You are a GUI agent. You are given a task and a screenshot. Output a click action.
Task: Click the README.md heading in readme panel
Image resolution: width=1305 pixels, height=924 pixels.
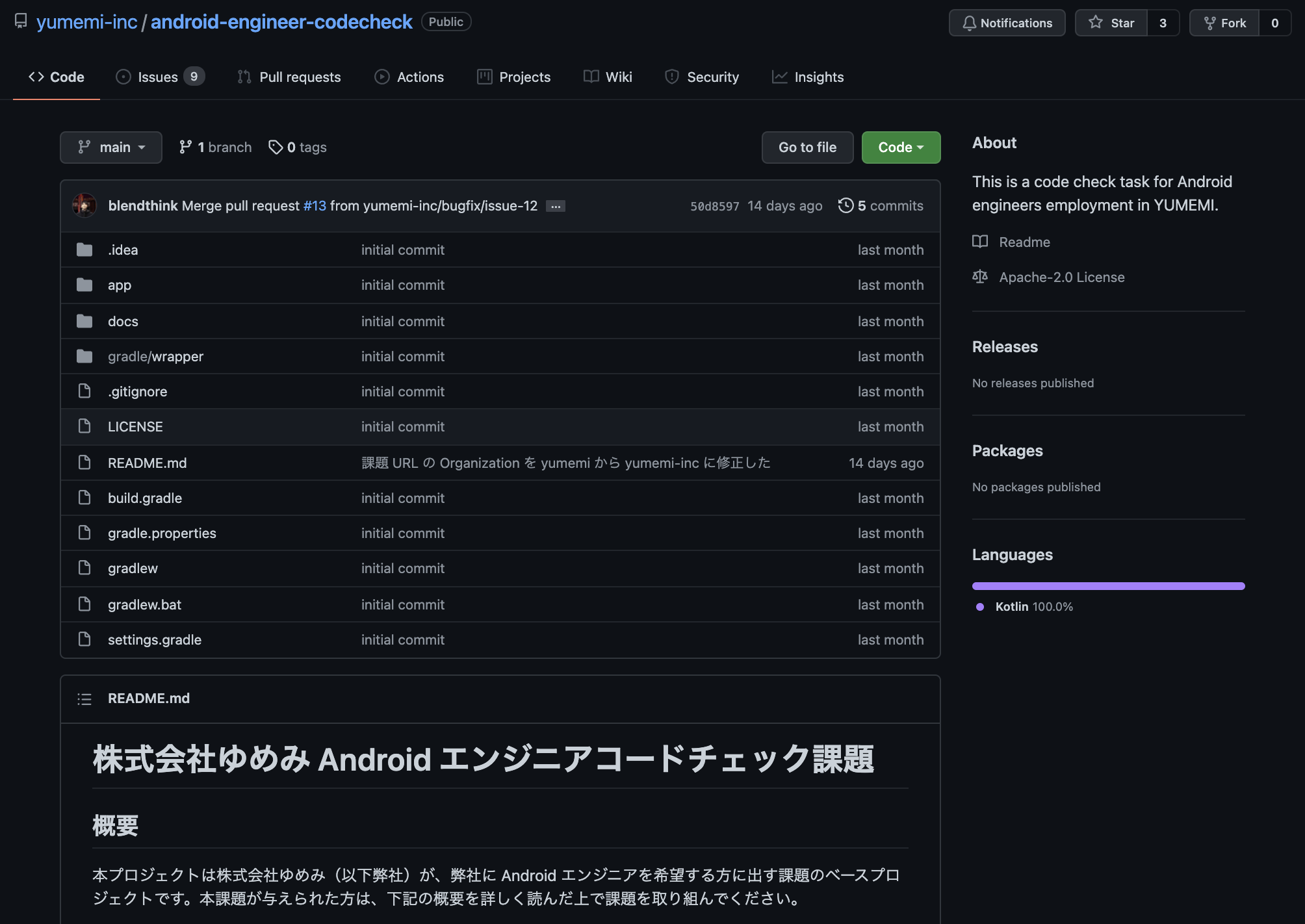[149, 699]
